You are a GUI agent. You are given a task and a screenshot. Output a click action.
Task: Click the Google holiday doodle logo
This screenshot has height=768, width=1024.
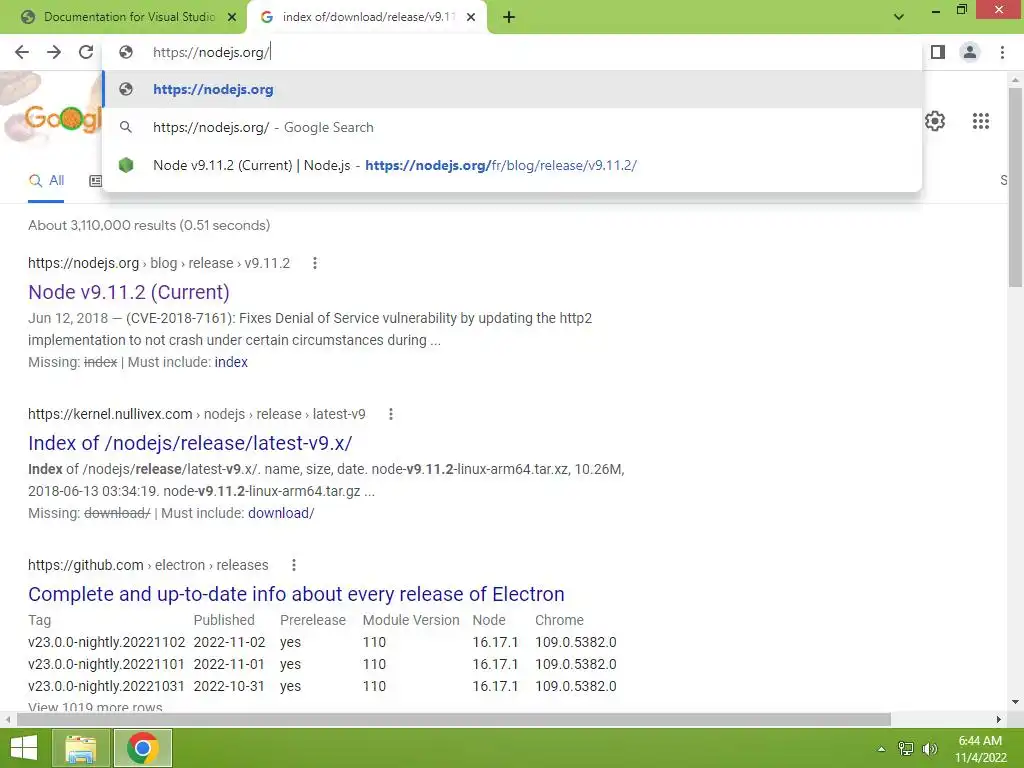pyautogui.click(x=51, y=111)
